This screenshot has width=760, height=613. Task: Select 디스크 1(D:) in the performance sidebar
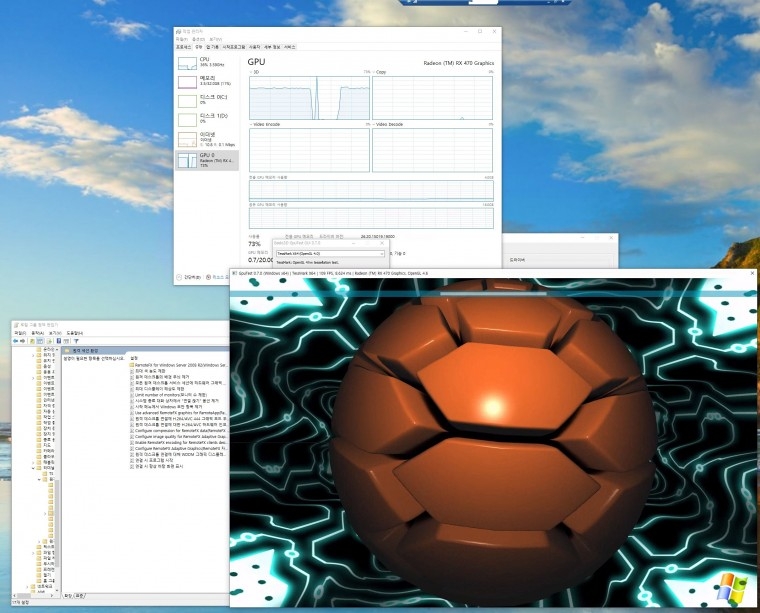pyautogui.click(x=206, y=119)
